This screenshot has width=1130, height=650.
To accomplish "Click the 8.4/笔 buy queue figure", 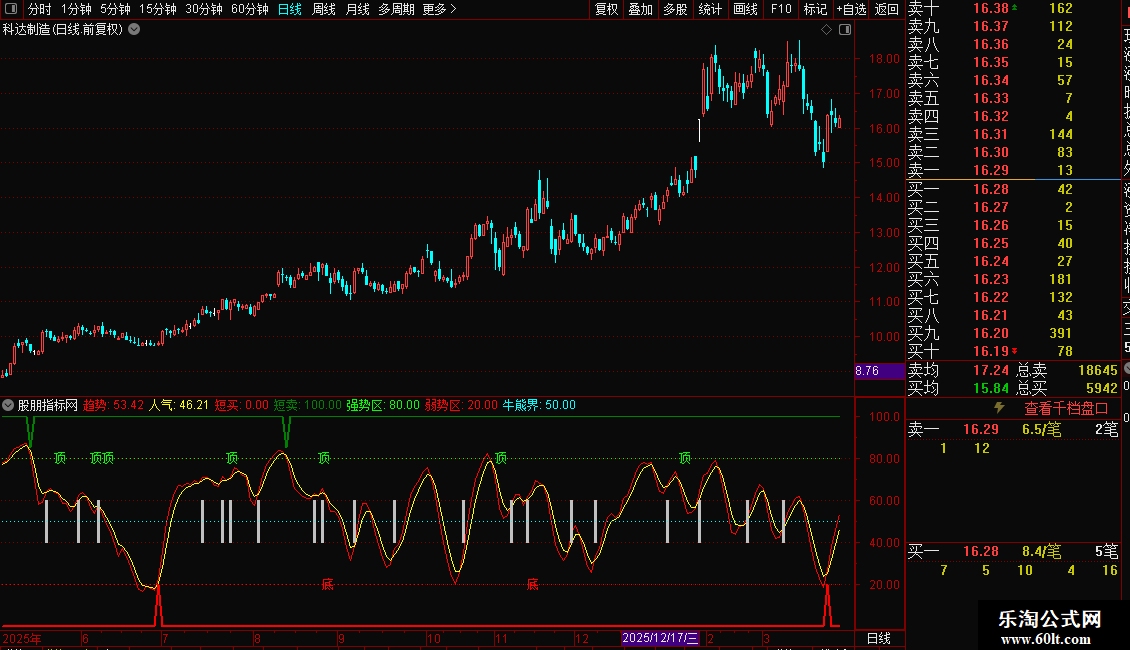I will point(1041,551).
